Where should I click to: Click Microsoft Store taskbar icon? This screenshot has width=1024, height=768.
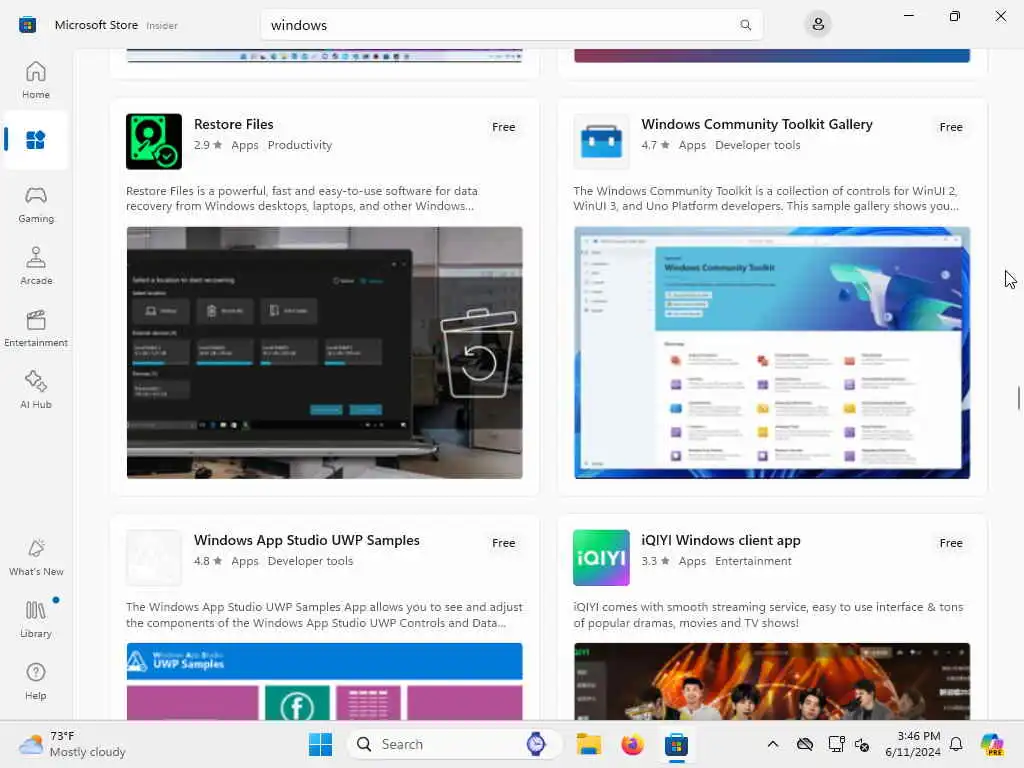click(x=677, y=744)
